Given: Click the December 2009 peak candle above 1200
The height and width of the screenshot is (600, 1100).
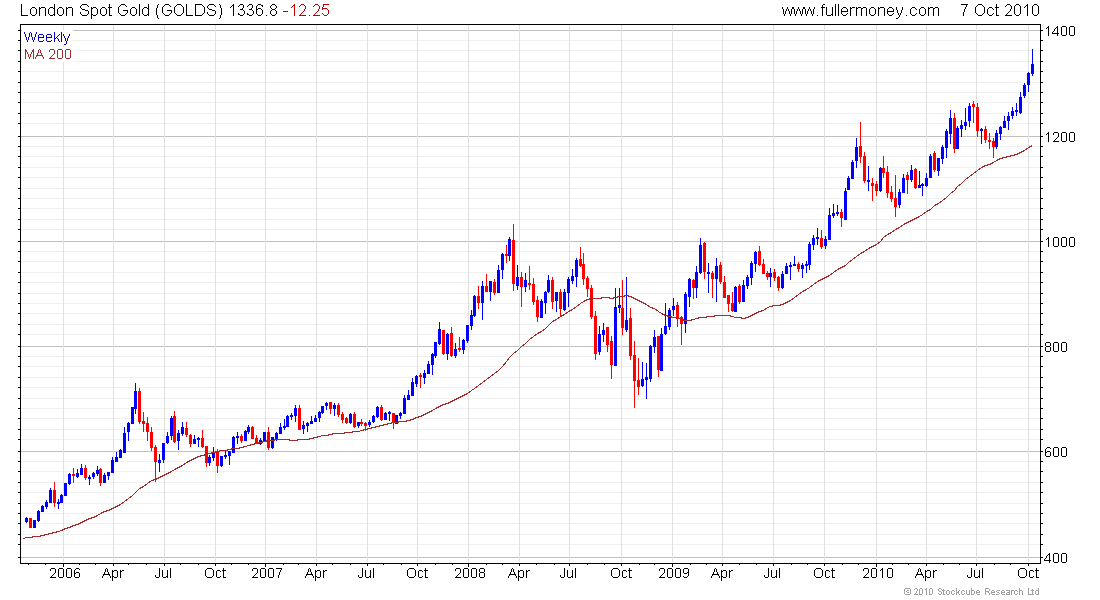Looking at the screenshot, I should (x=860, y=144).
